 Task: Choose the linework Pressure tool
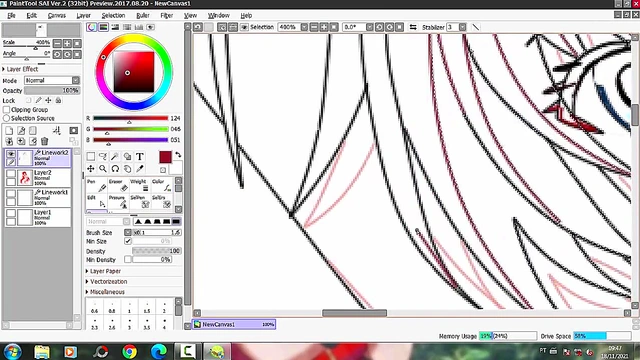(119, 201)
